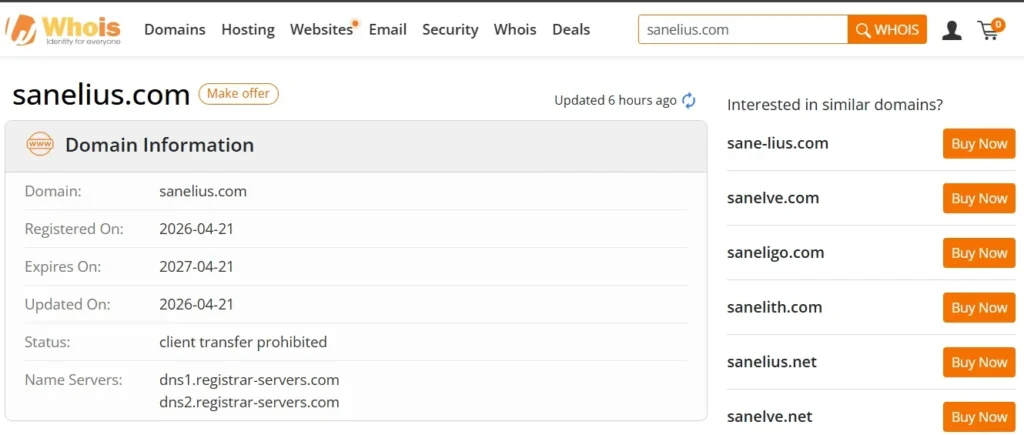
Task: Click the orange WHOIS search button
Action: tap(887, 29)
